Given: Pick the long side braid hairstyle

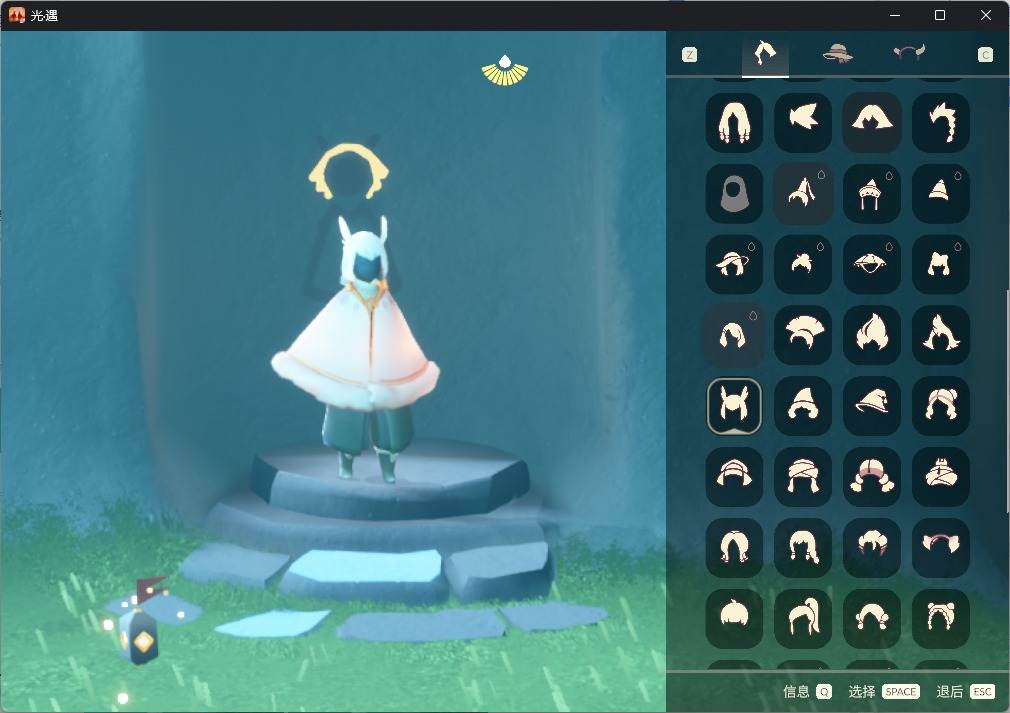Looking at the screenshot, I should [x=941, y=122].
